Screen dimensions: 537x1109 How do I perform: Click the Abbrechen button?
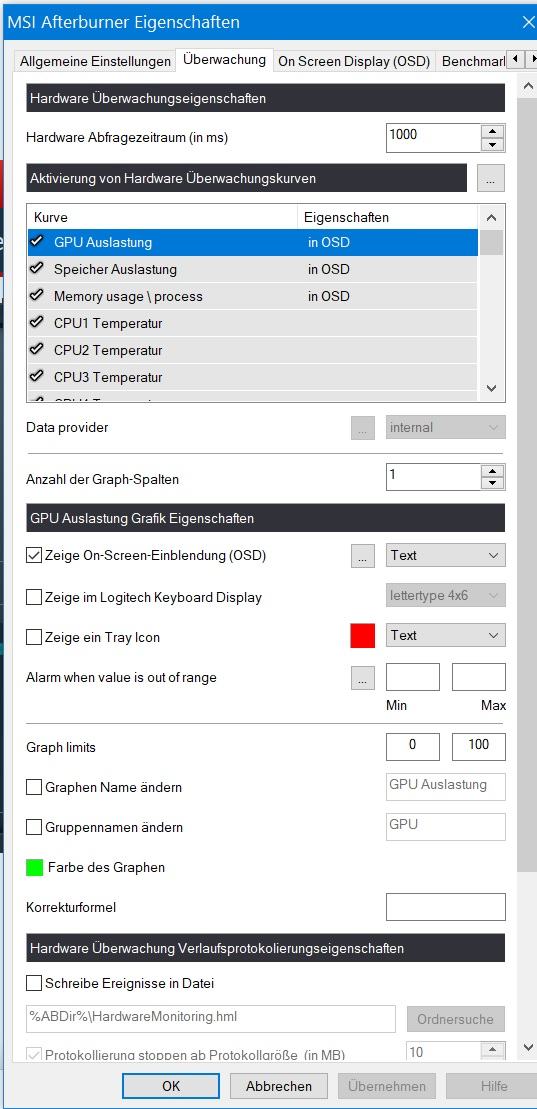click(x=279, y=1086)
